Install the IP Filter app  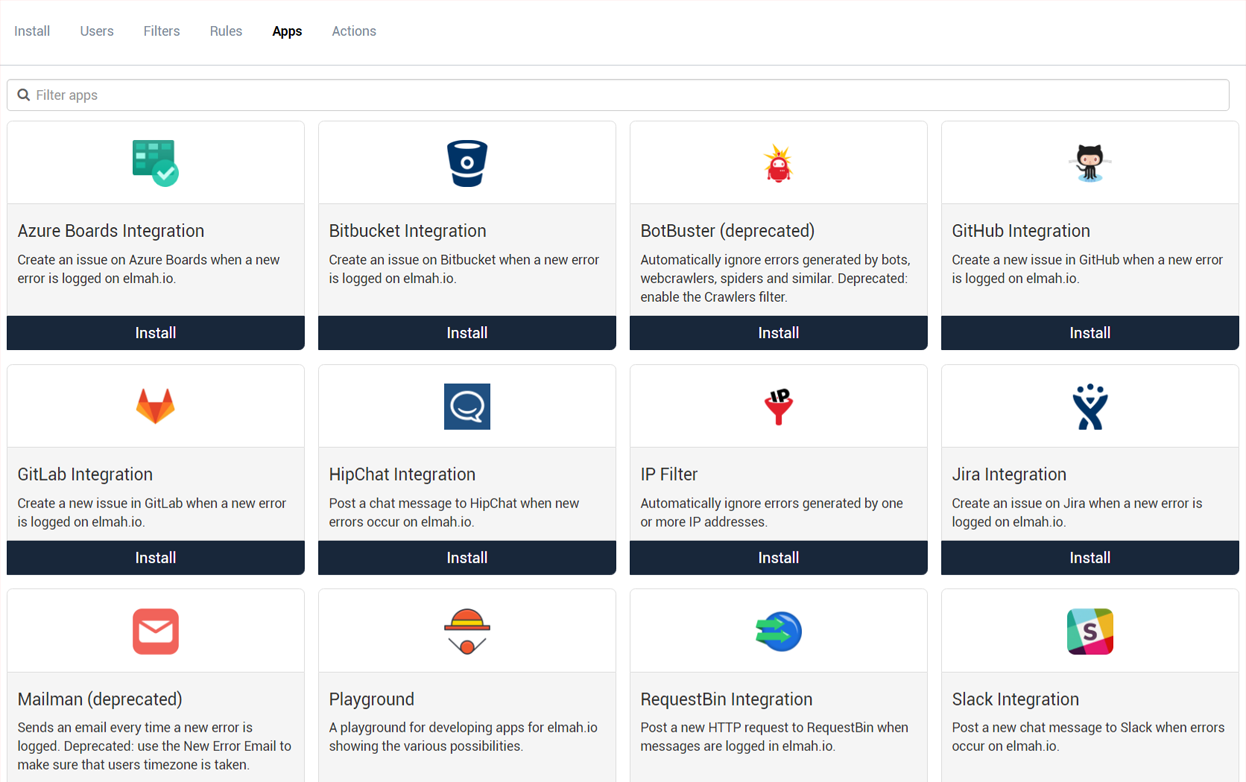[x=778, y=558]
